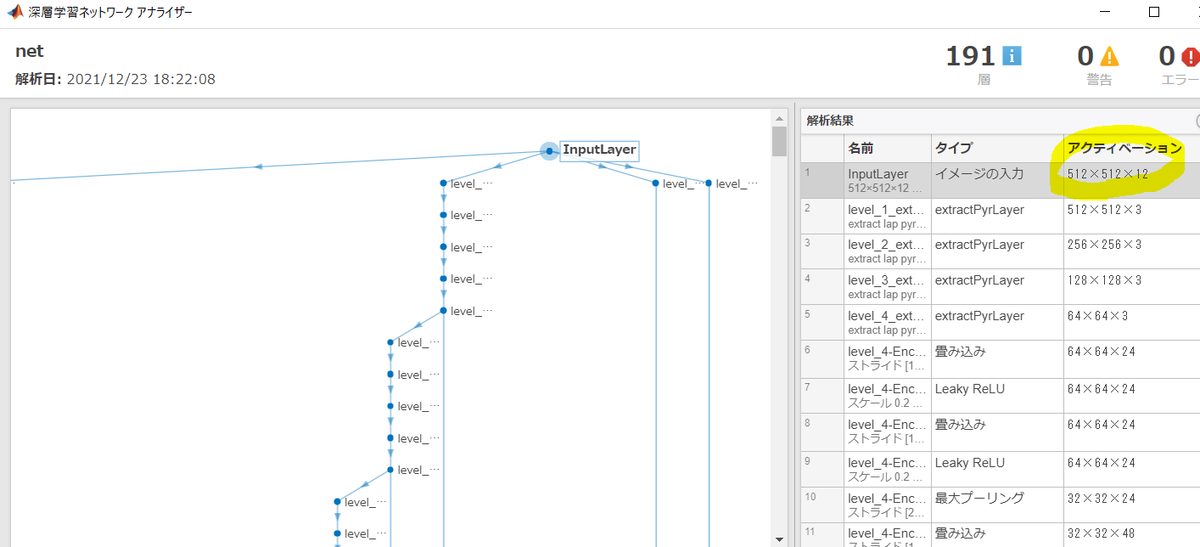Sort by the タイプ column header
Image resolution: width=1200 pixels, height=547 pixels.
click(997, 148)
